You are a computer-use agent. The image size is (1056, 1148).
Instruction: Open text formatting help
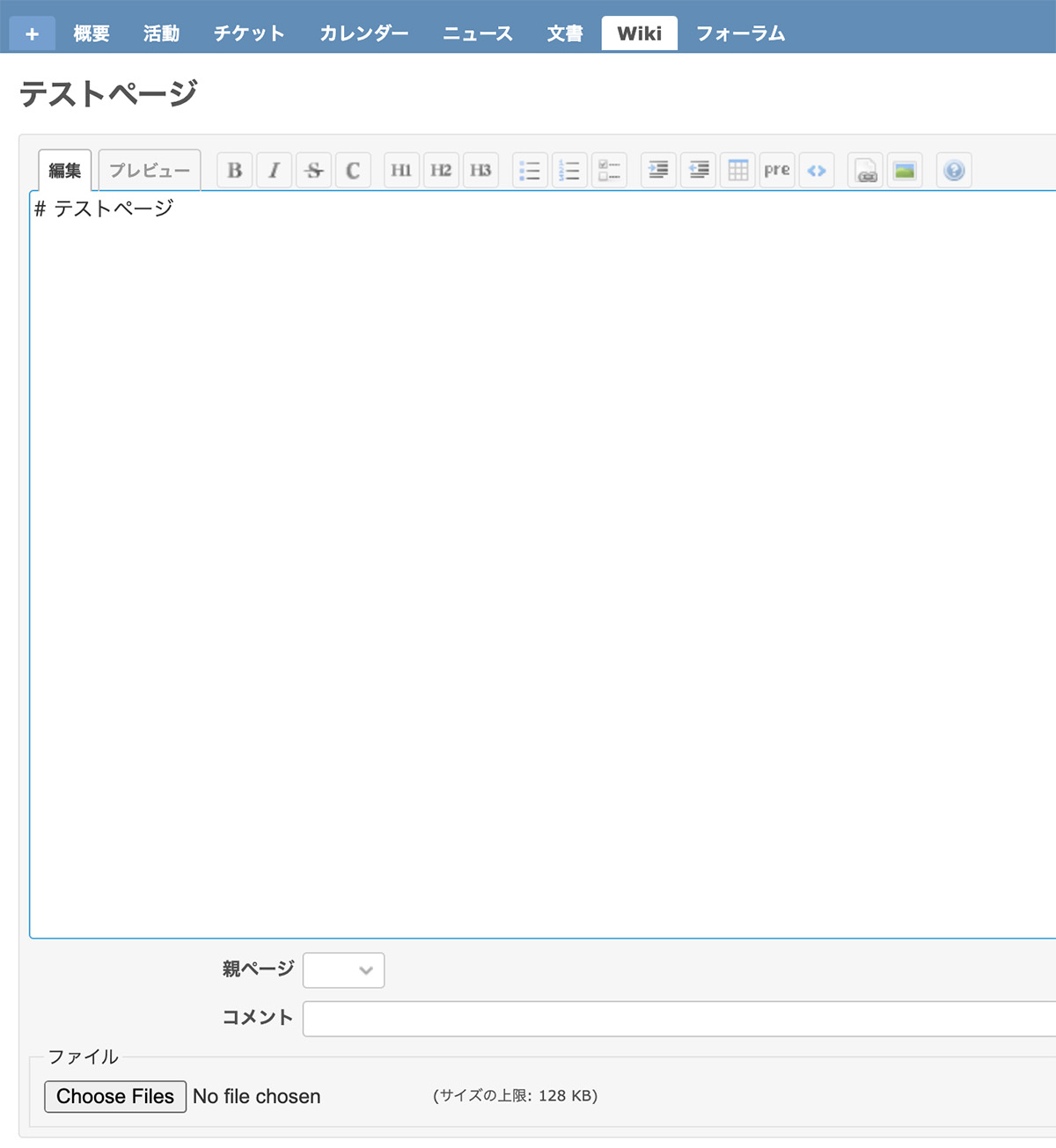954,170
